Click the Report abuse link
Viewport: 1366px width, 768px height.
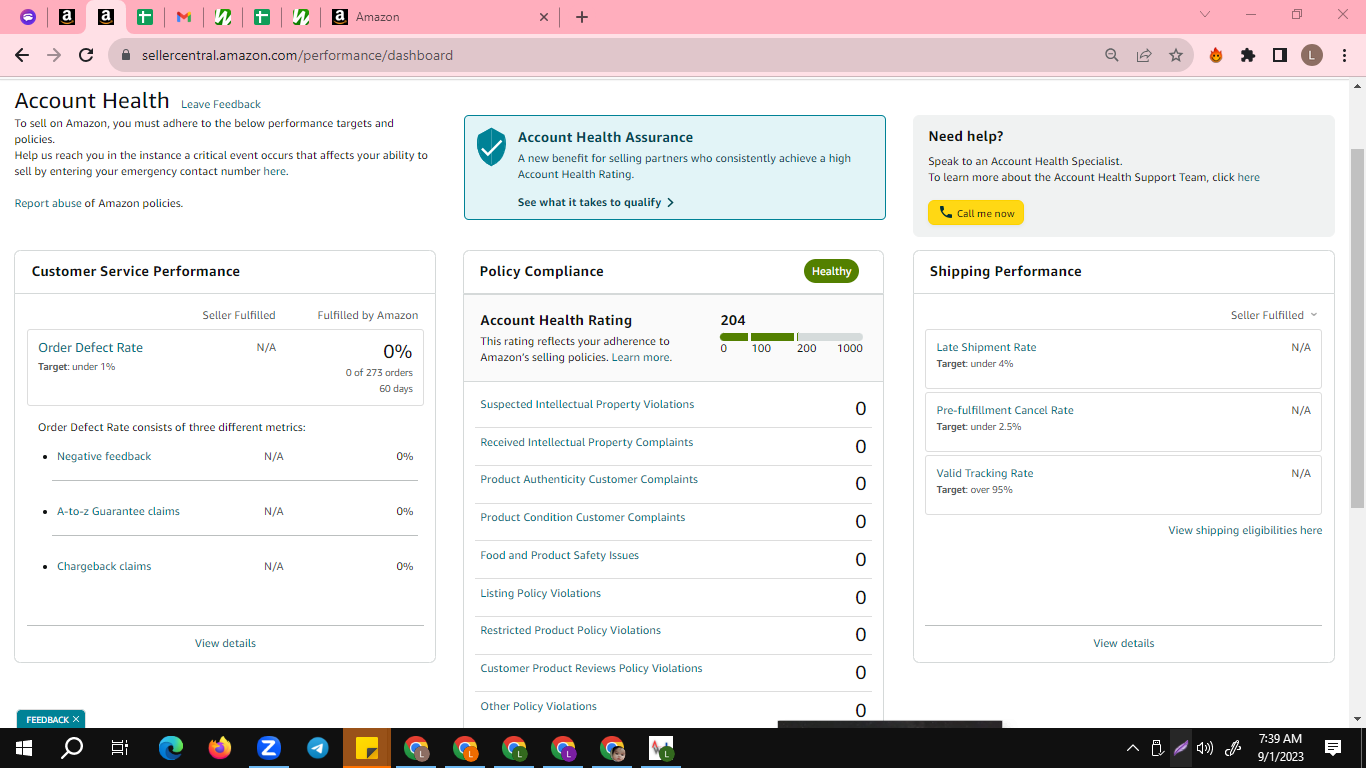tap(48, 204)
